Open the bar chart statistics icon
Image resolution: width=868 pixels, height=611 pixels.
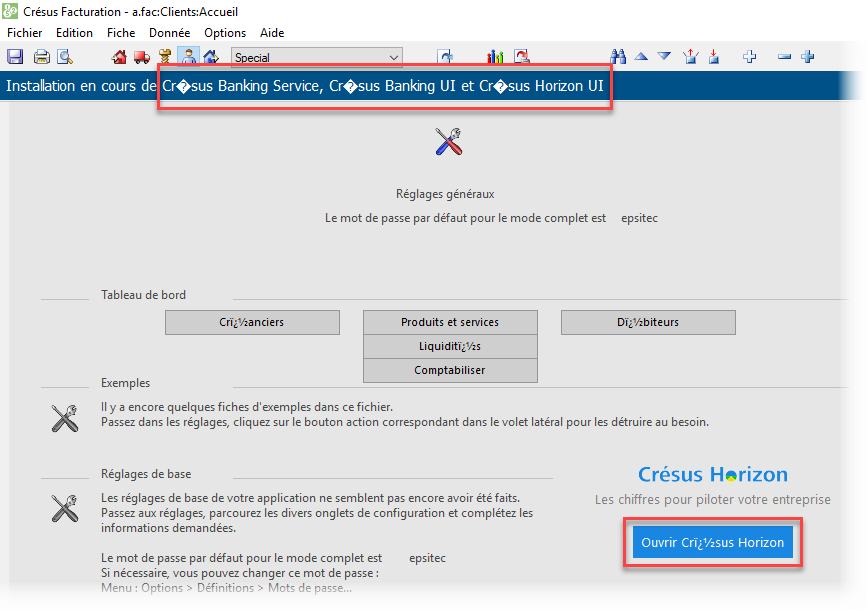495,56
